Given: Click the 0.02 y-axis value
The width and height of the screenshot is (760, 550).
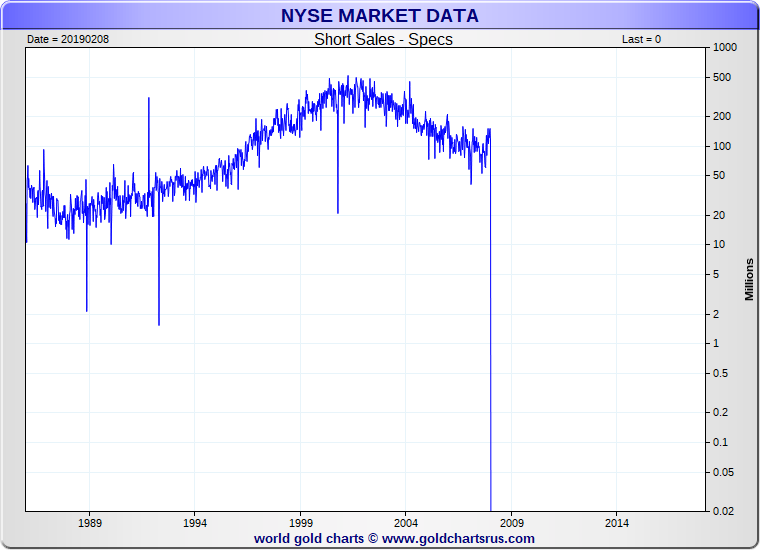Looking at the screenshot, I should coord(723,511).
